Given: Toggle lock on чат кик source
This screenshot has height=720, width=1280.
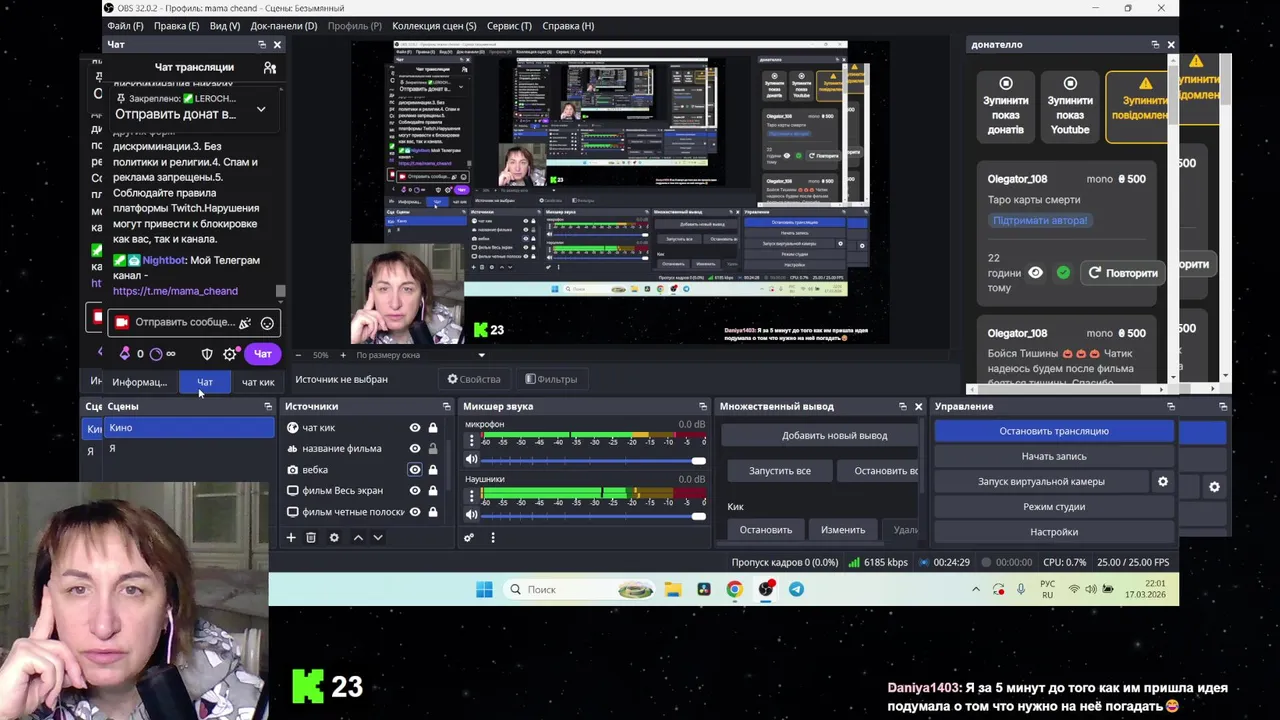Looking at the screenshot, I should 433,428.
